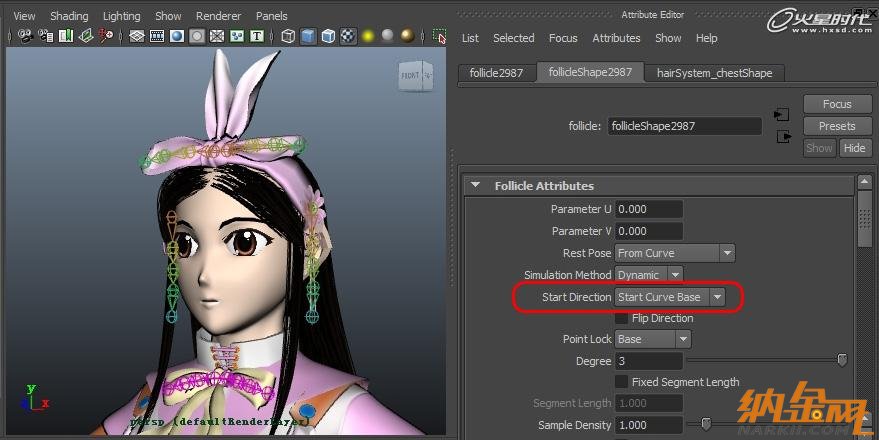Toggle the Resolution Gate blue sphere icon

click(x=177, y=36)
